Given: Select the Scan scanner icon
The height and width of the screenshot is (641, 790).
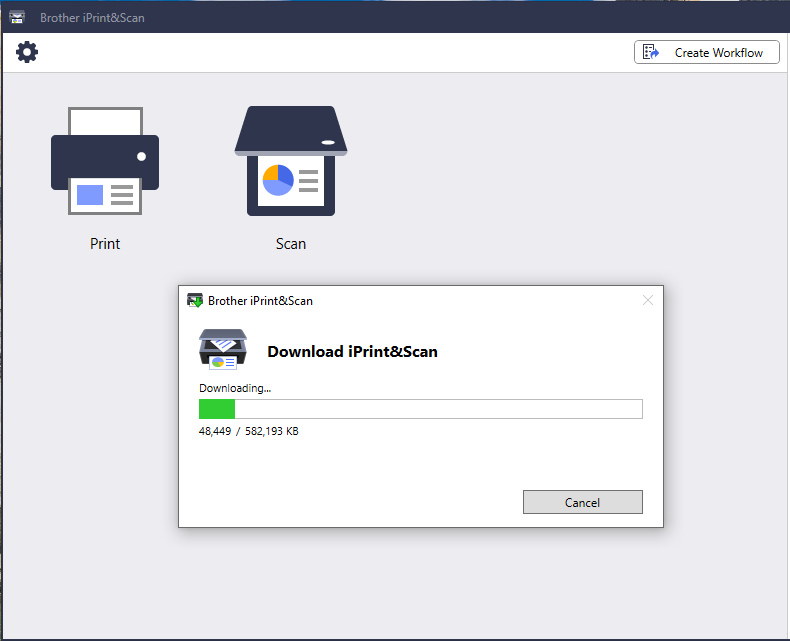Looking at the screenshot, I should (291, 161).
